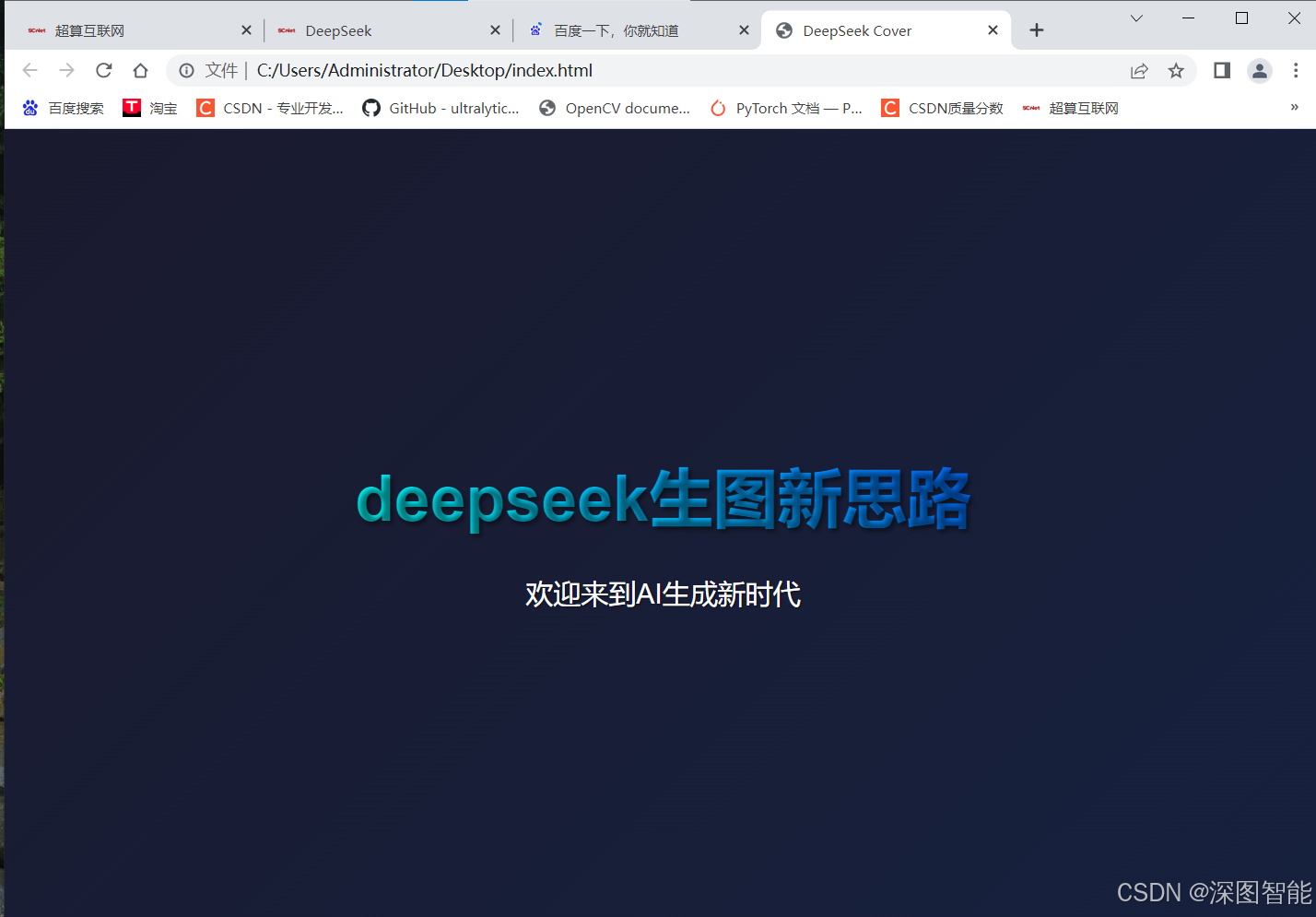Open the PyTorch 文档 bookmark
Screen dimensions: 1316x917
pos(786,108)
